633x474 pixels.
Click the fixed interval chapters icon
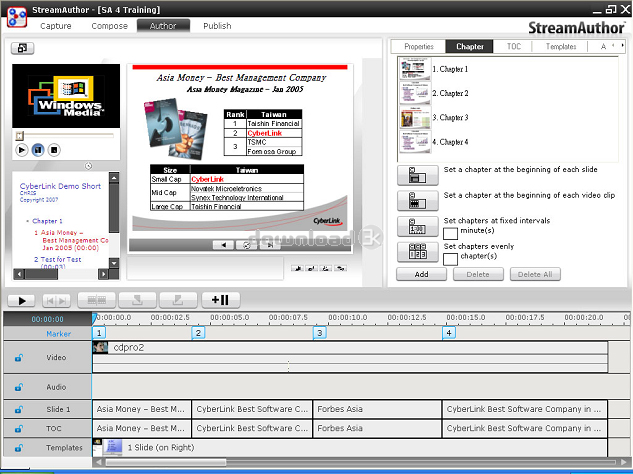tap(417, 227)
